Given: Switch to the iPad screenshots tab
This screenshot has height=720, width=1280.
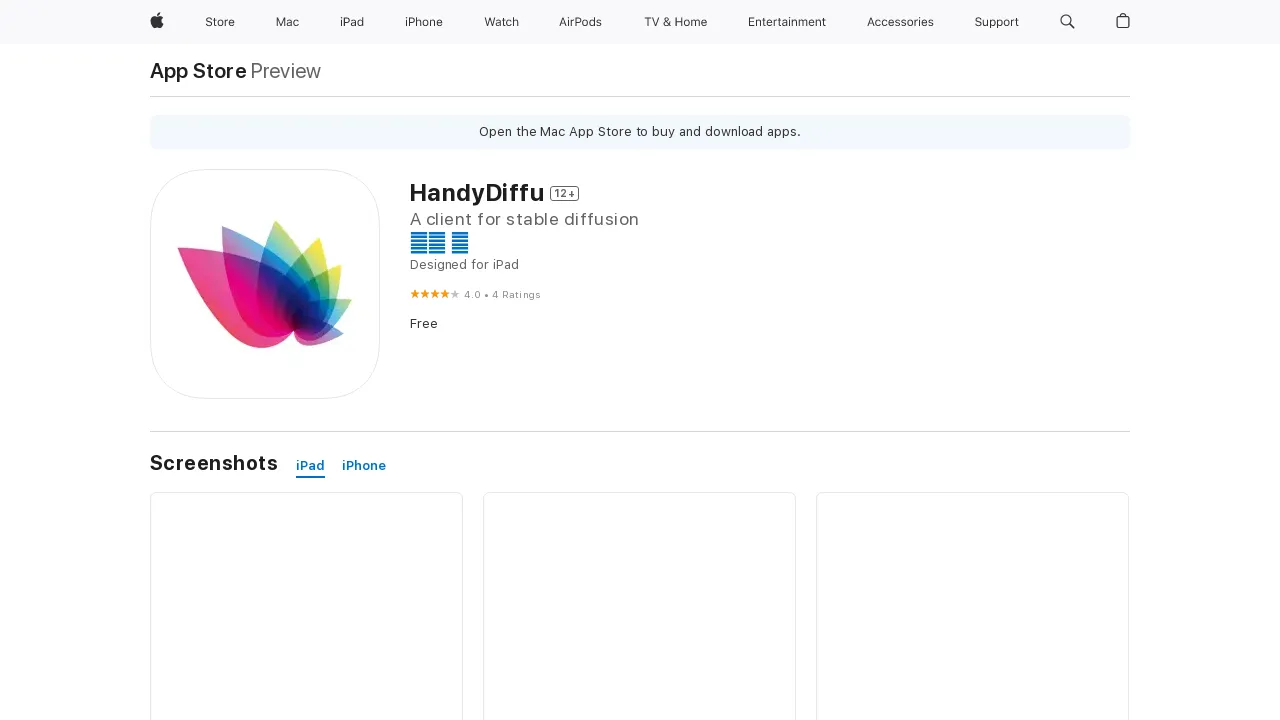Looking at the screenshot, I should [310, 466].
